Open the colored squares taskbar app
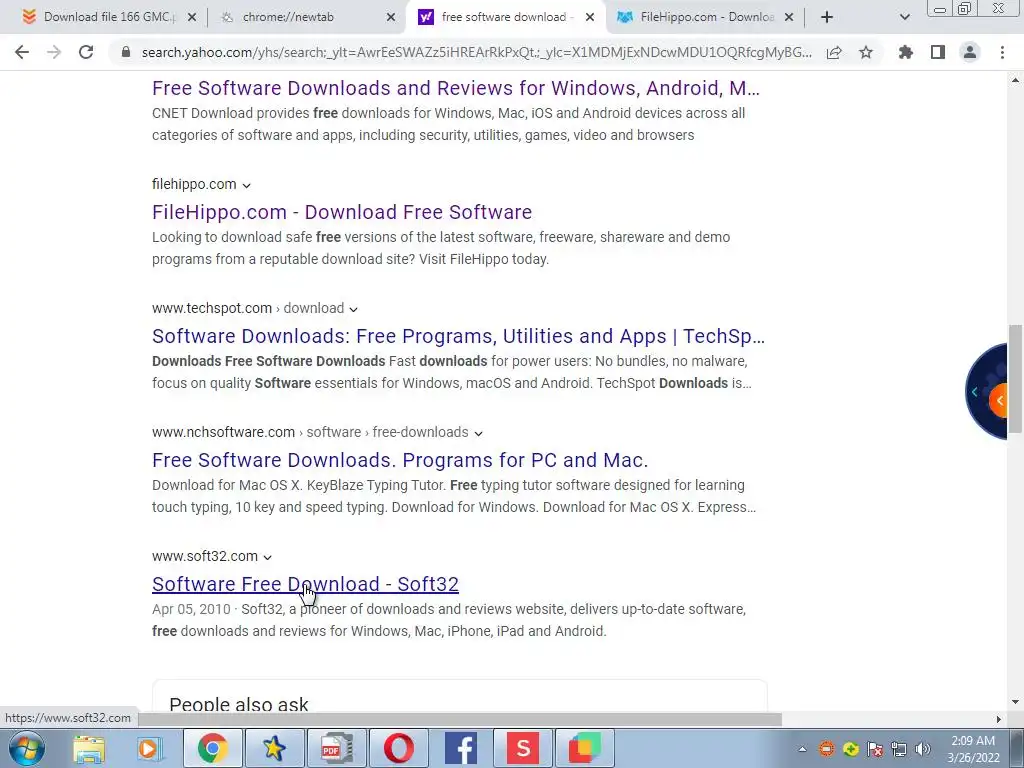1024x768 pixels. click(584, 748)
